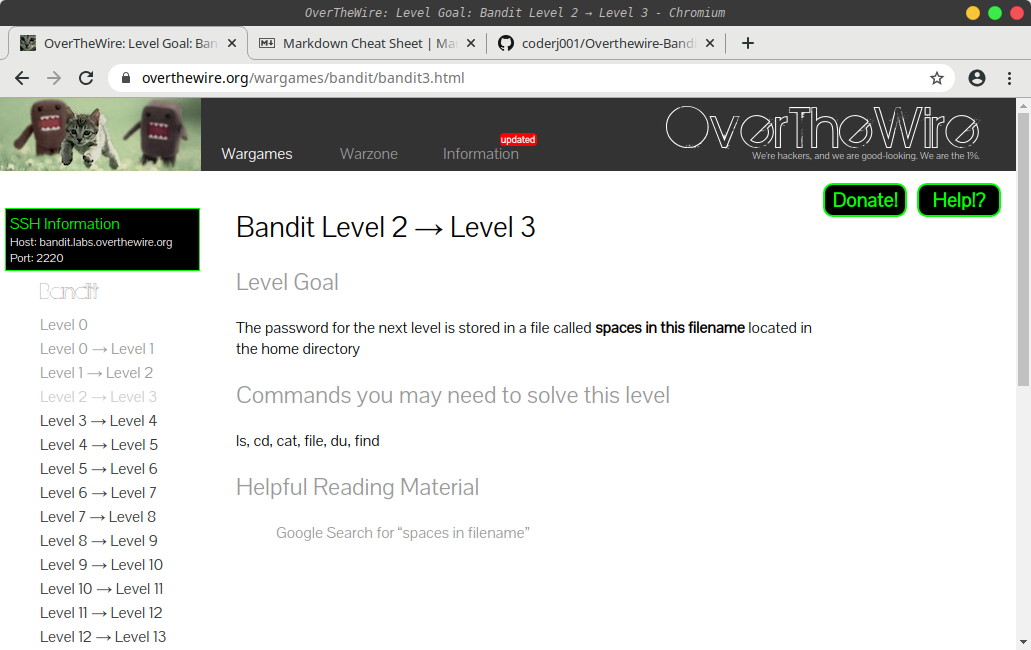
Task: Open Level 12 → Level 13 link
Action: point(103,637)
